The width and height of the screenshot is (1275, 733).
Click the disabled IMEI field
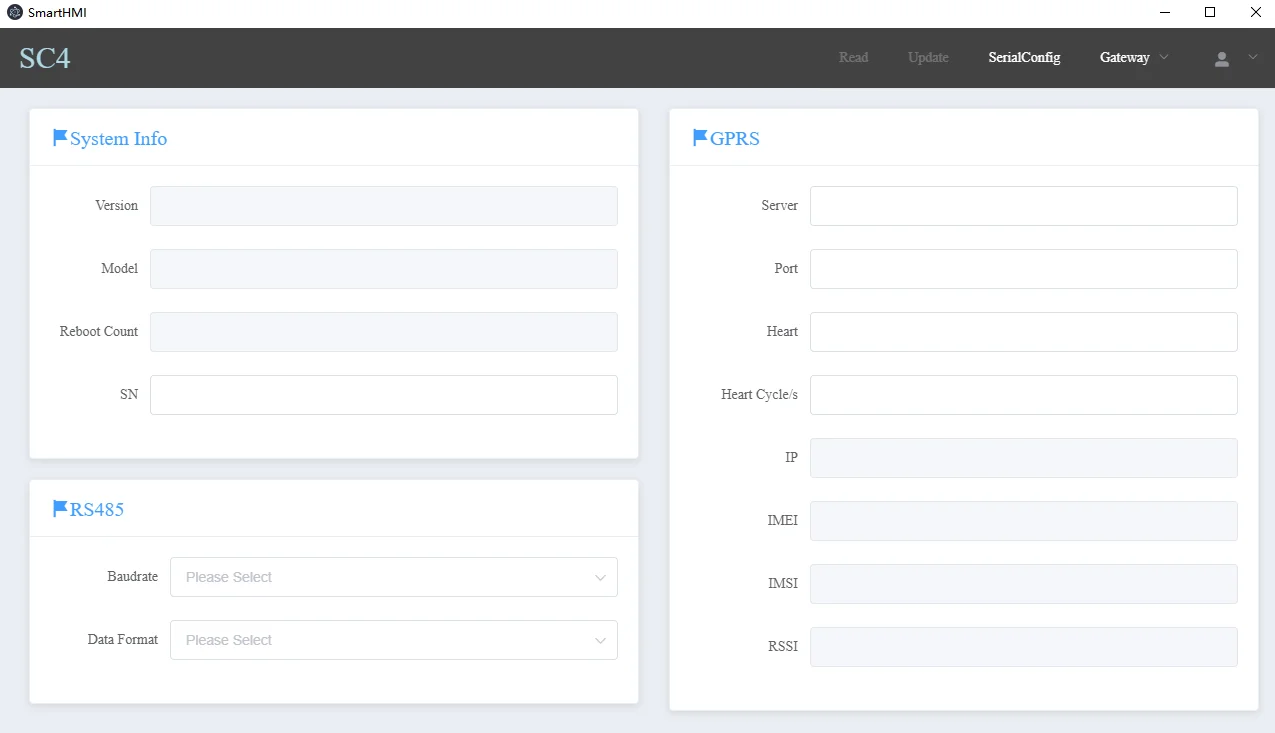[x=1023, y=521]
